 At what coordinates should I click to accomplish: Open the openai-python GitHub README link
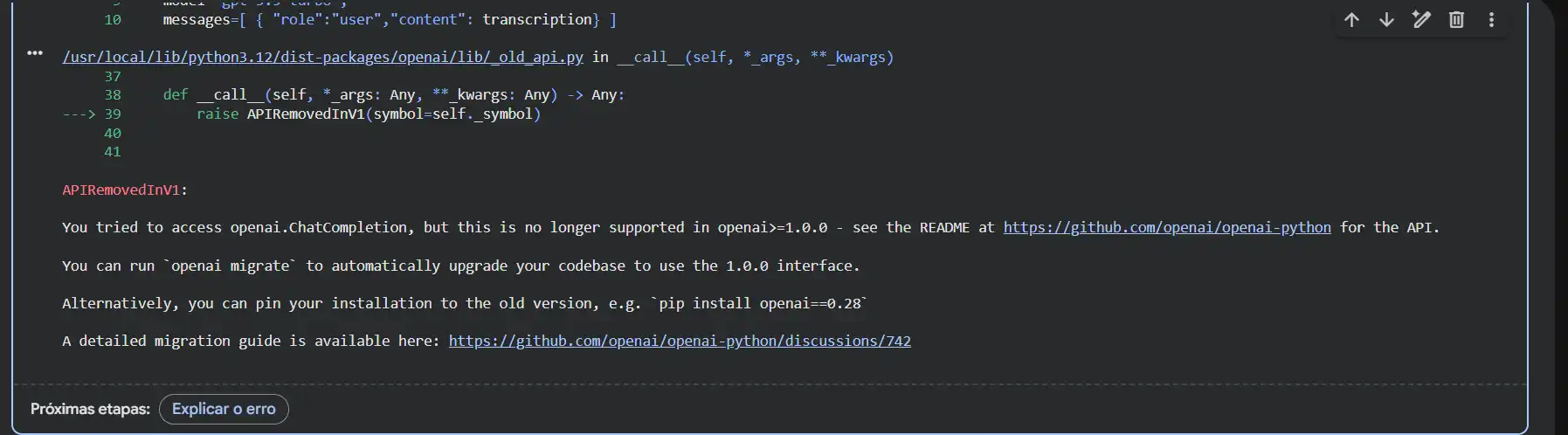coord(1166,228)
